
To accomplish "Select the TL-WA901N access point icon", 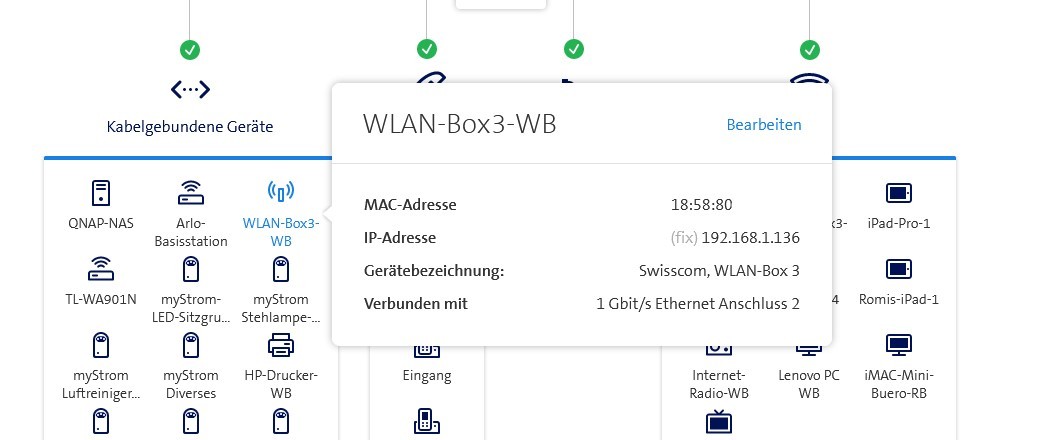I will point(99,269).
